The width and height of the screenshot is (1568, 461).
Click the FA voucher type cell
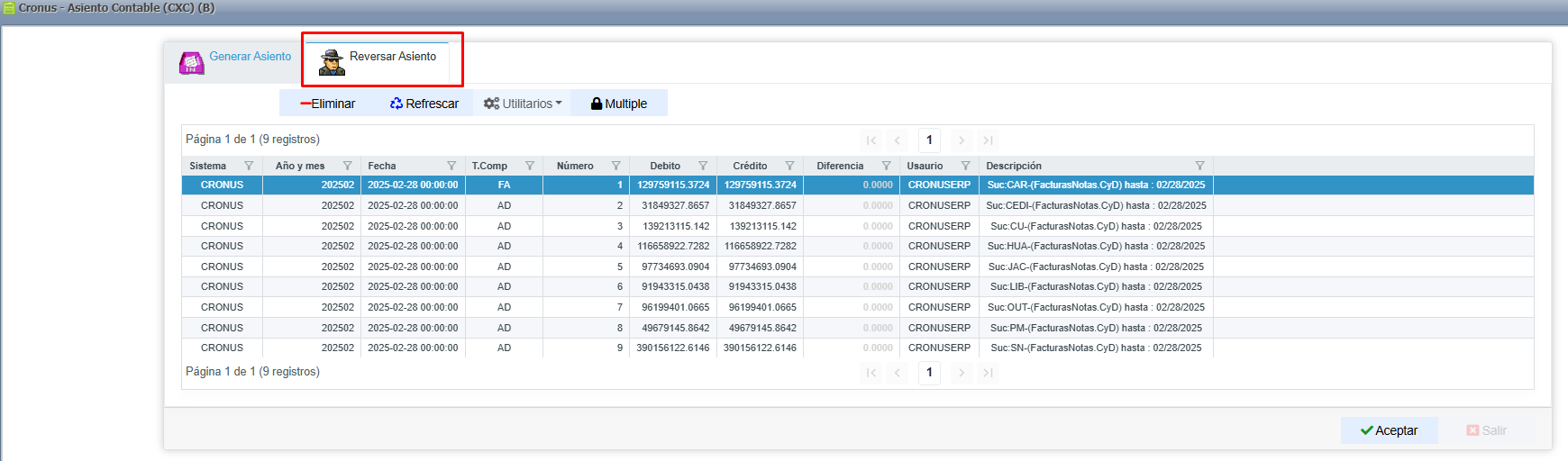504,185
